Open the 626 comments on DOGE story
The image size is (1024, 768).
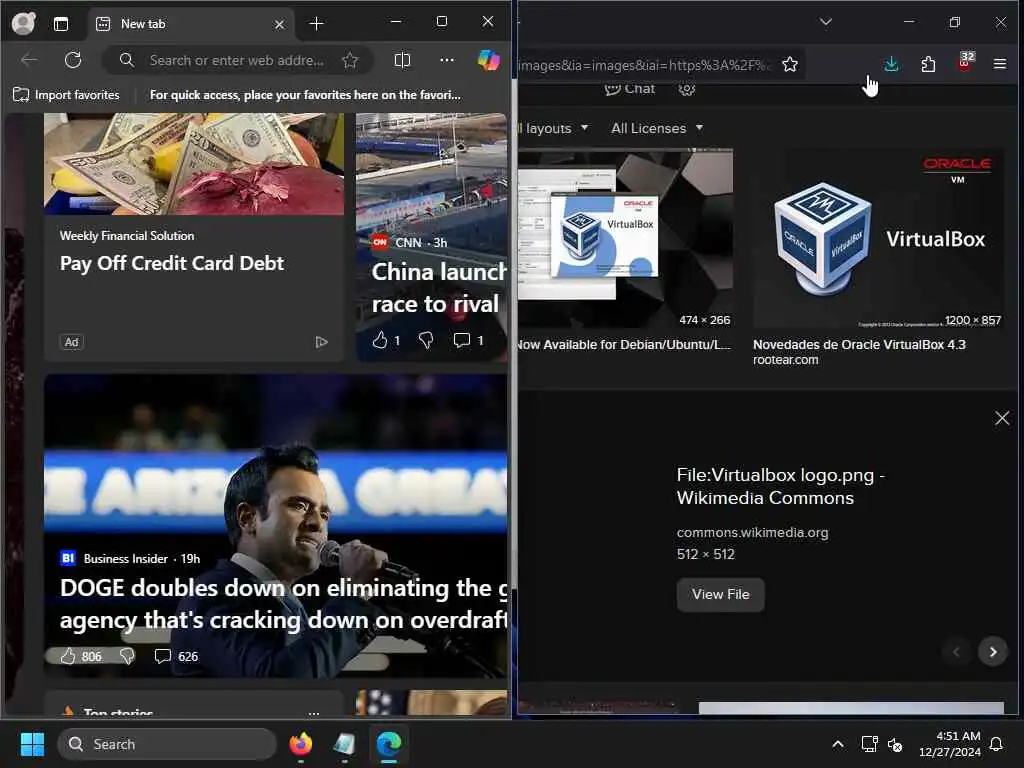pyautogui.click(x=176, y=656)
